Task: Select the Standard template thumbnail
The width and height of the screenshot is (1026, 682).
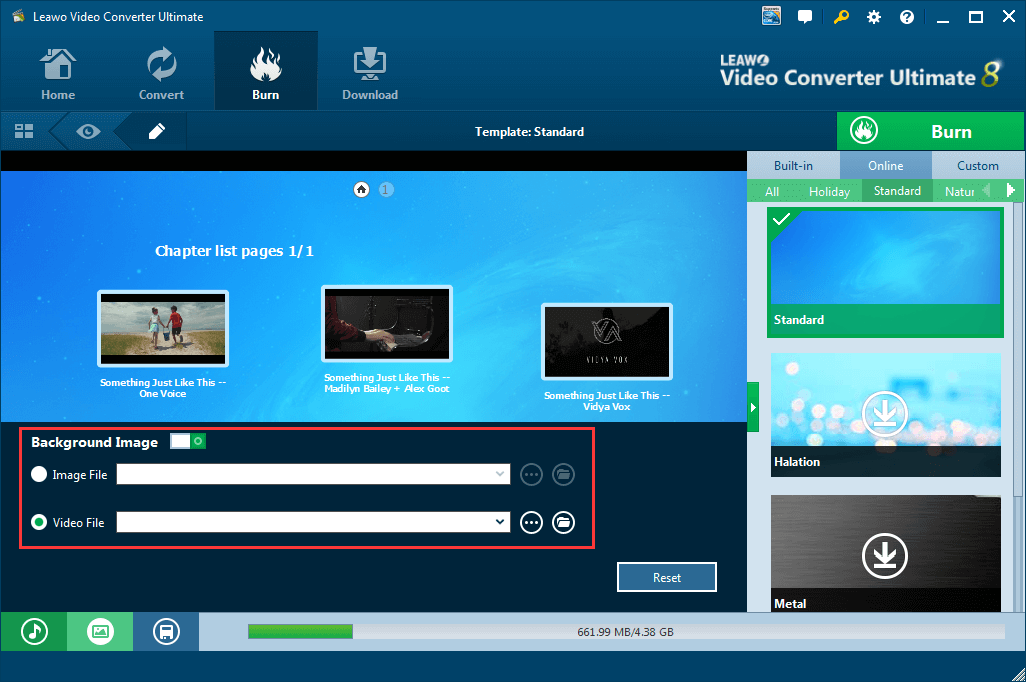Action: (885, 272)
